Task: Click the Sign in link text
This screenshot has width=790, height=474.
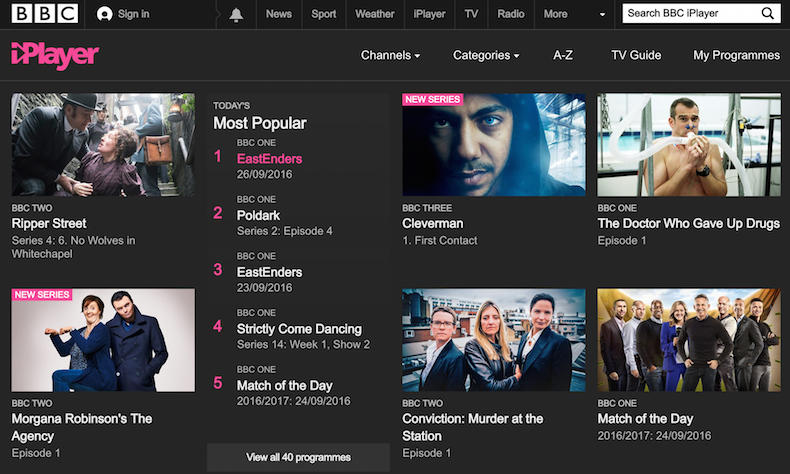Action: (134, 14)
